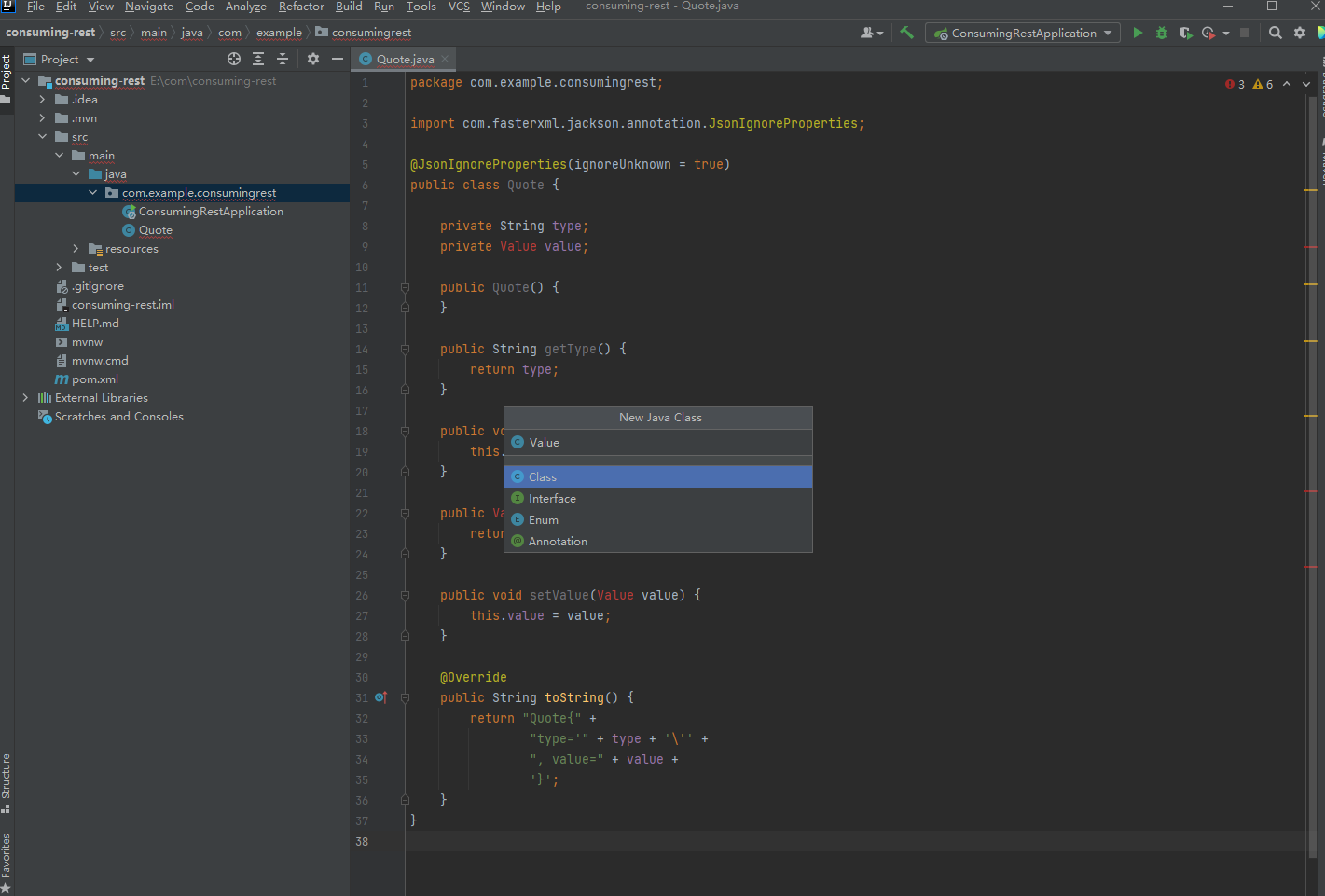Viewport: 1325px width, 896px height.
Task: Choose Interface in New Java Class popup
Action: (552, 499)
